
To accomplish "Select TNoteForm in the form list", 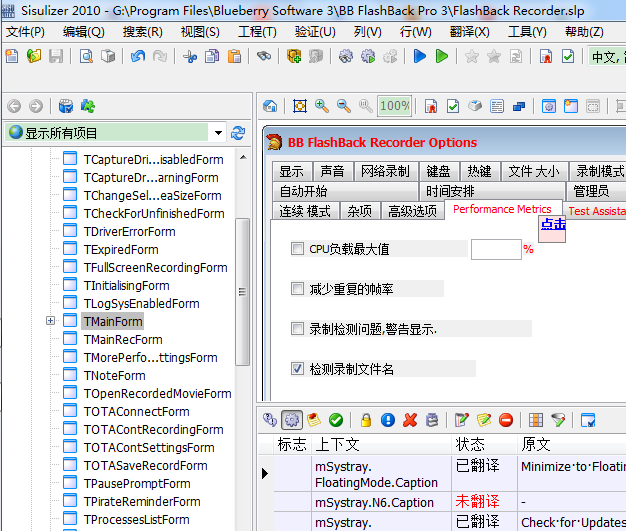I will point(114,375).
